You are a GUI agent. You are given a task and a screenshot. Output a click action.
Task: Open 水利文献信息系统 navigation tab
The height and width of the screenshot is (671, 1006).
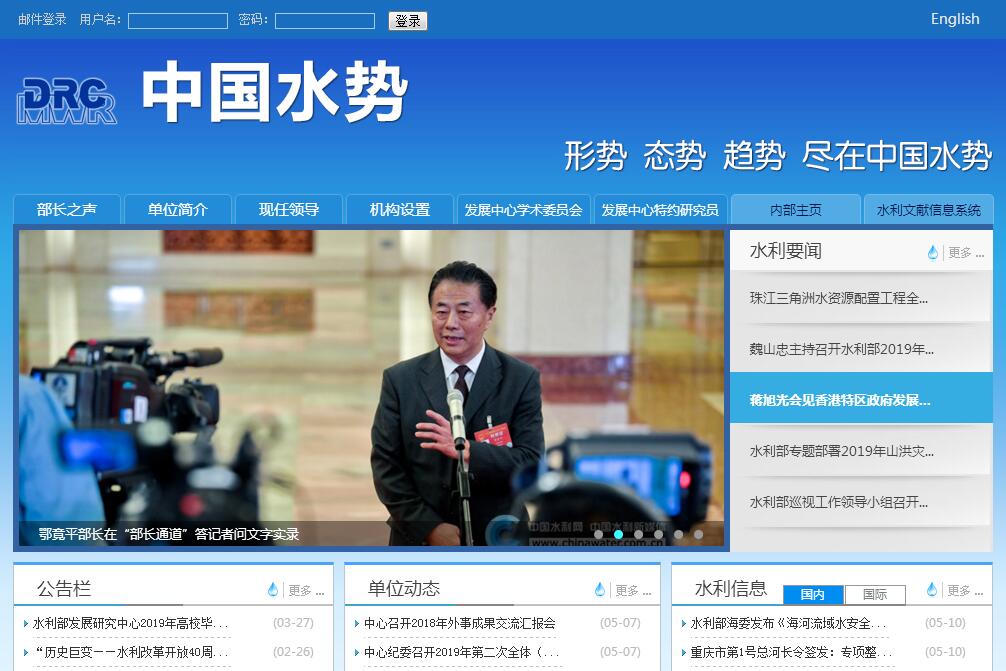928,210
